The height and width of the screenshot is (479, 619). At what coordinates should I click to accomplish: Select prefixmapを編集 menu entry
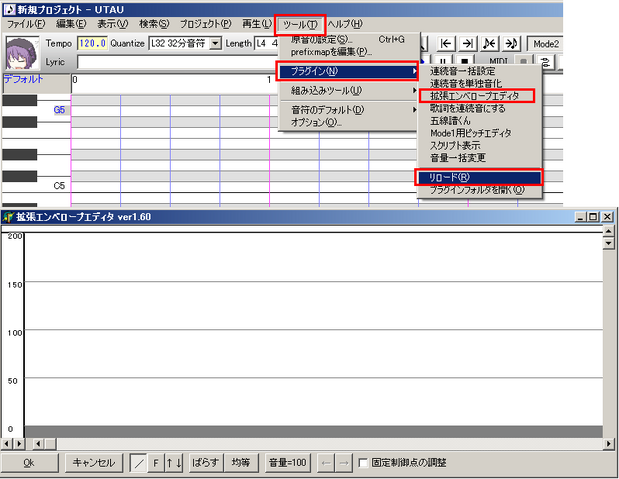click(349, 52)
